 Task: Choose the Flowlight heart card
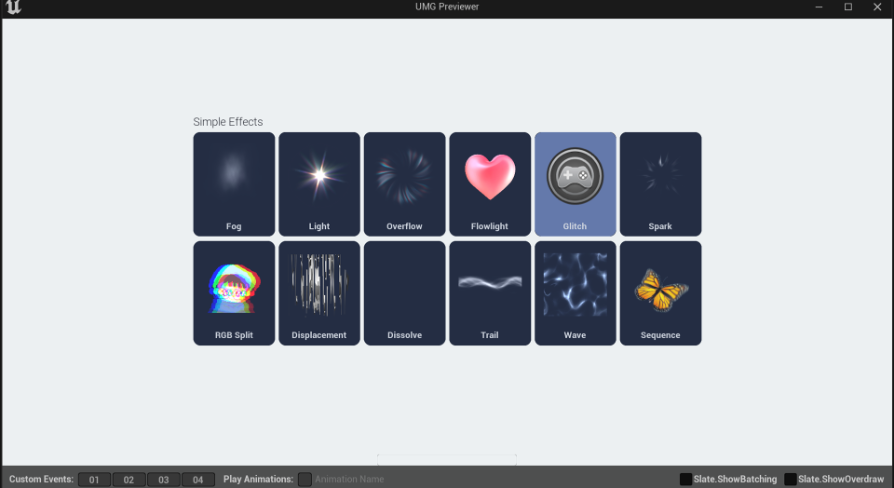pyautogui.click(x=490, y=184)
